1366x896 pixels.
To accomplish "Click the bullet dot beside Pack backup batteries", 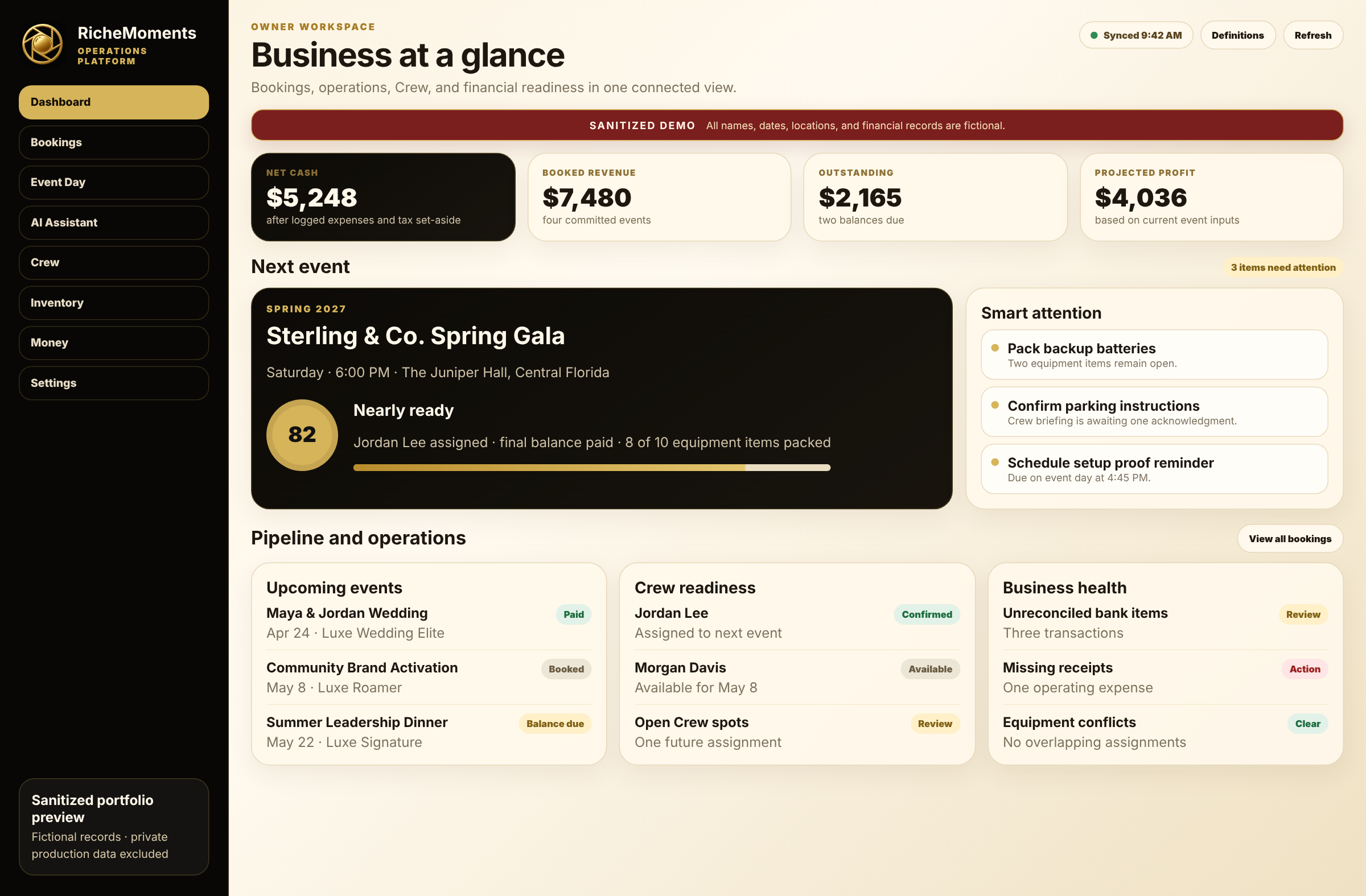I will point(995,348).
